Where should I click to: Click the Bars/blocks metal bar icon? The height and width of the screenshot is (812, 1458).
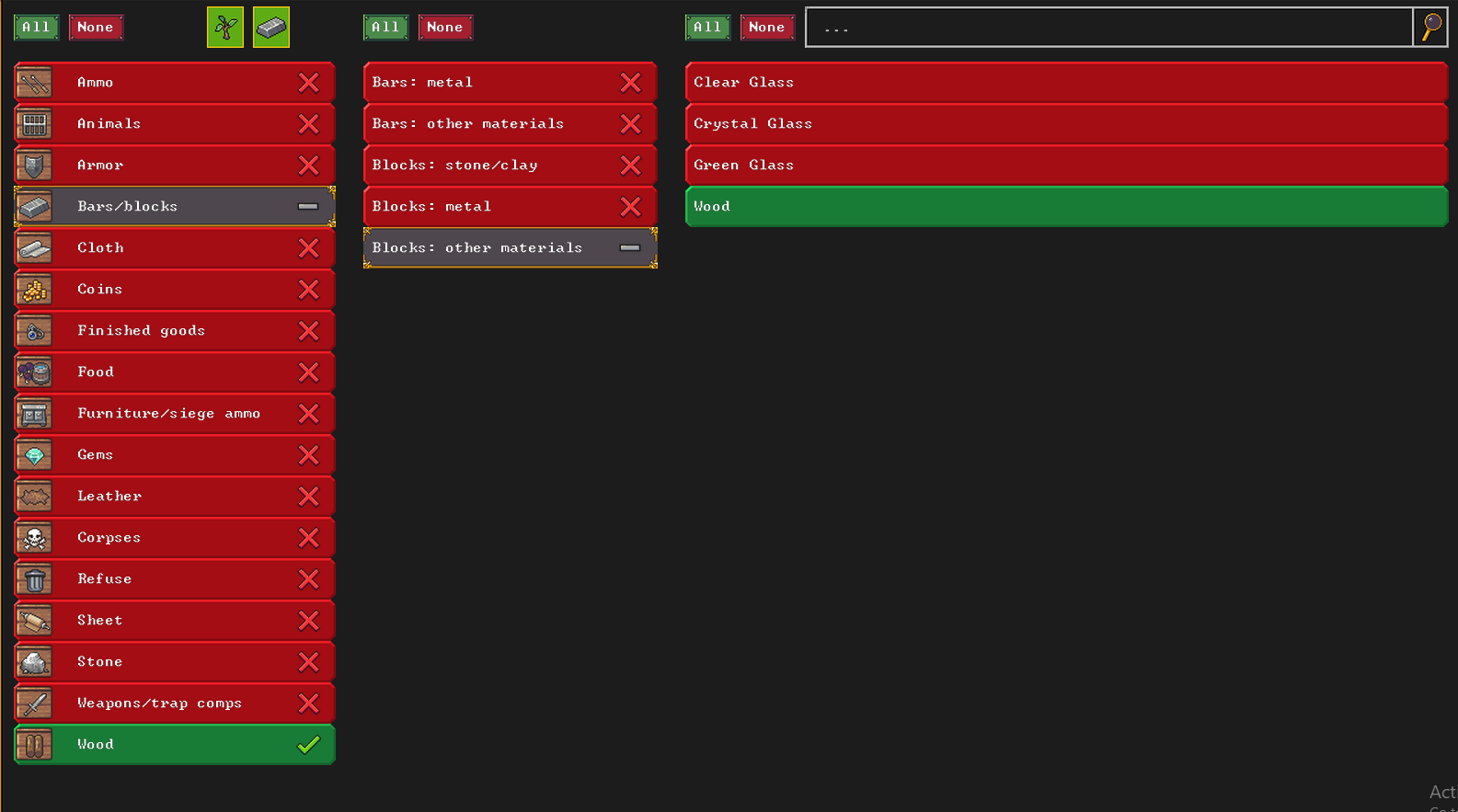pyautogui.click(x=34, y=207)
